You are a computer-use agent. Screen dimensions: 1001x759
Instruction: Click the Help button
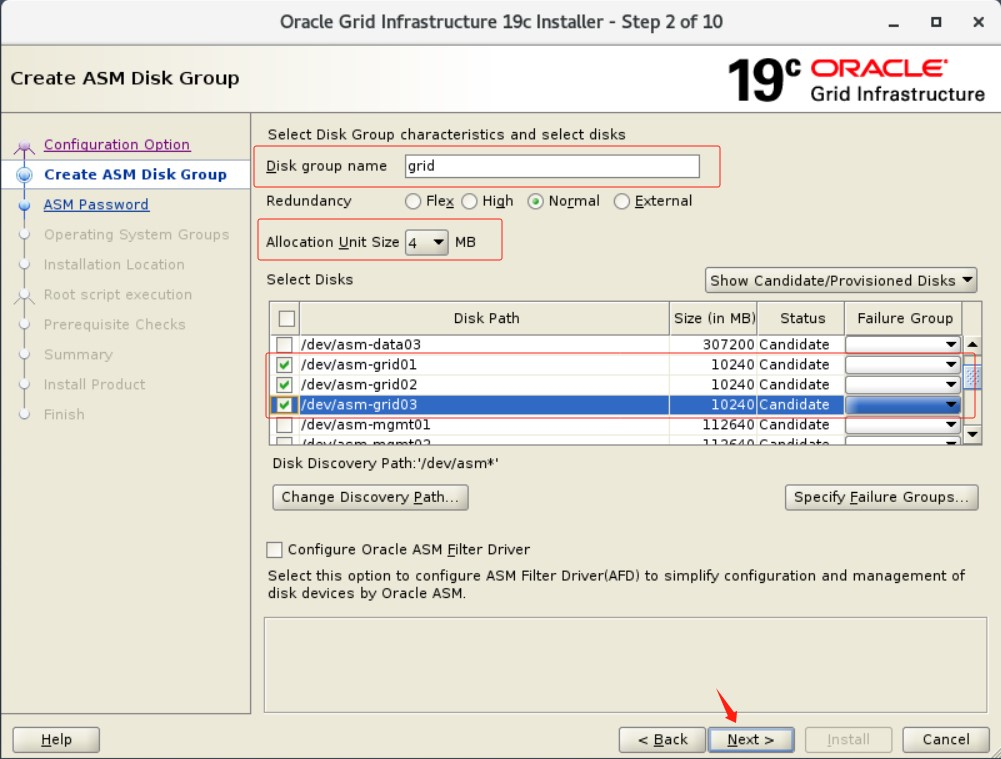click(x=56, y=740)
